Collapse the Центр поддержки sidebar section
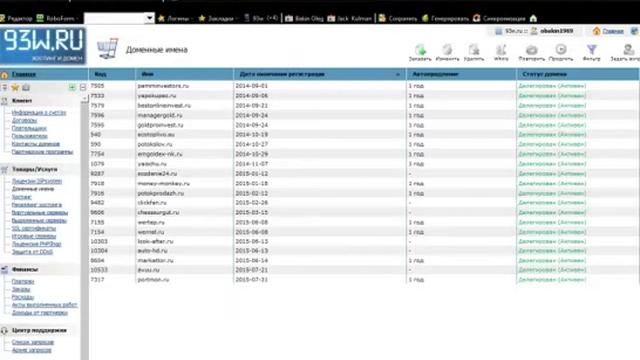 coord(39,330)
